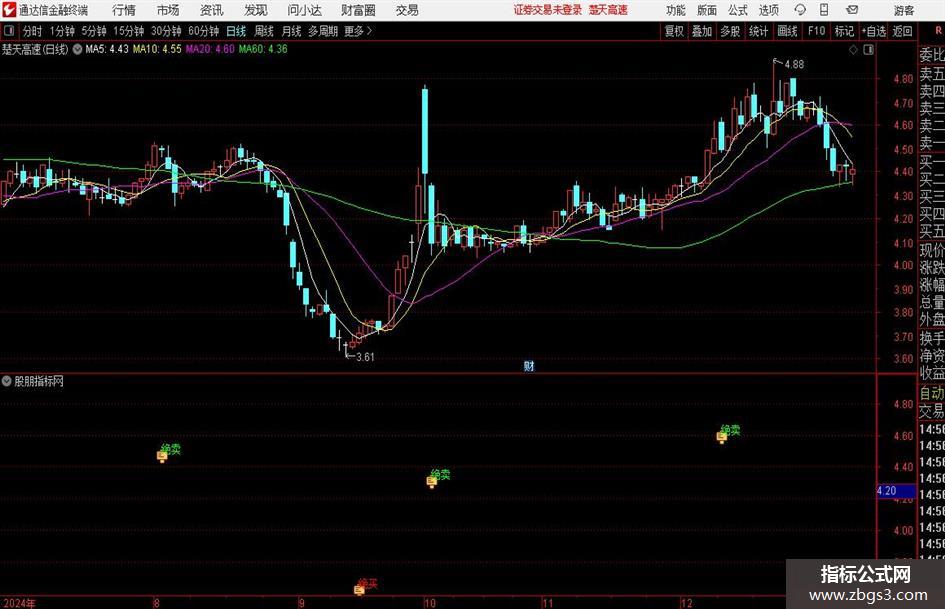Switch to 1分钟 period tab

coord(62,31)
